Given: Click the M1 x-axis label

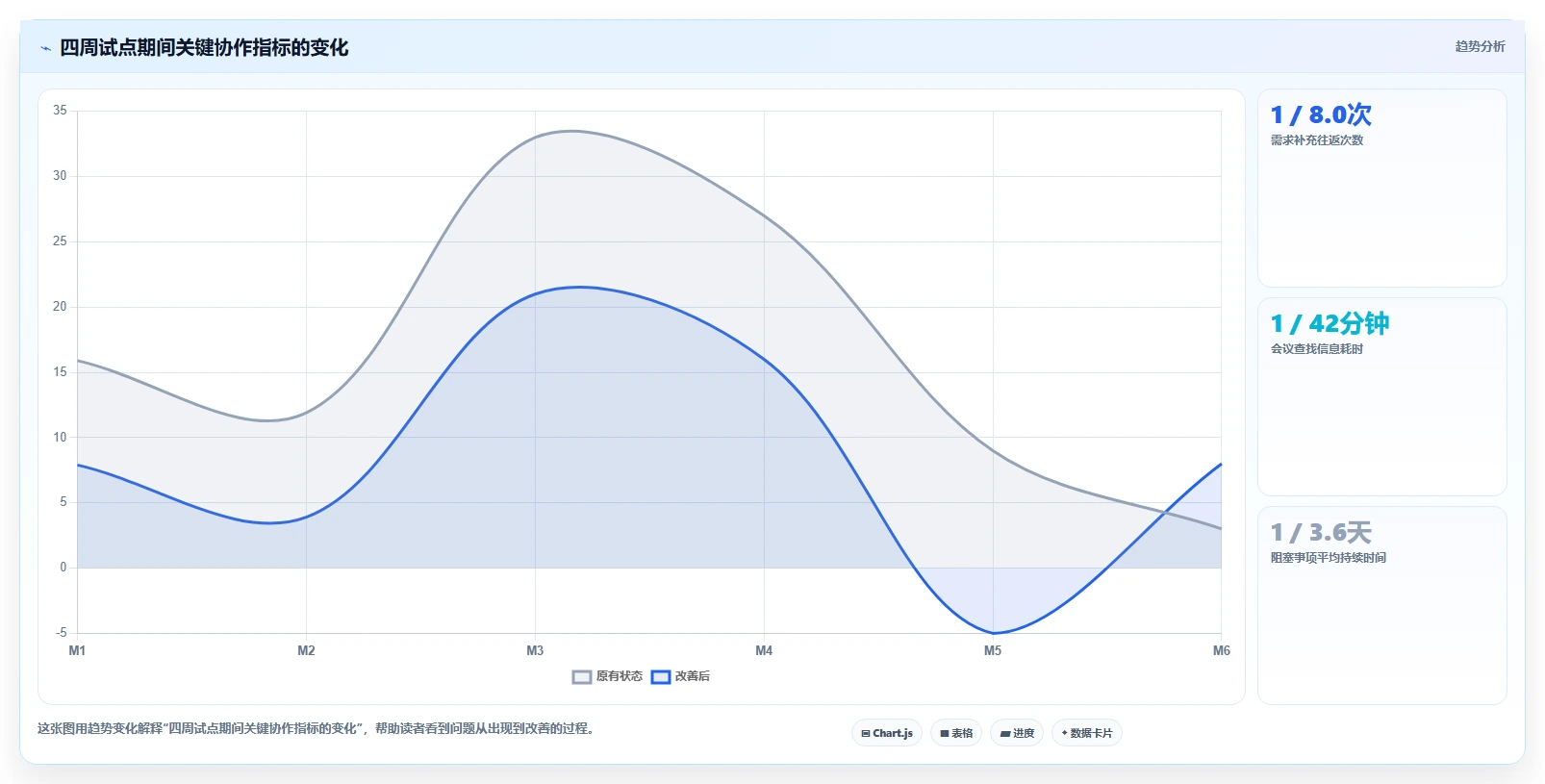Looking at the screenshot, I should click(x=77, y=650).
